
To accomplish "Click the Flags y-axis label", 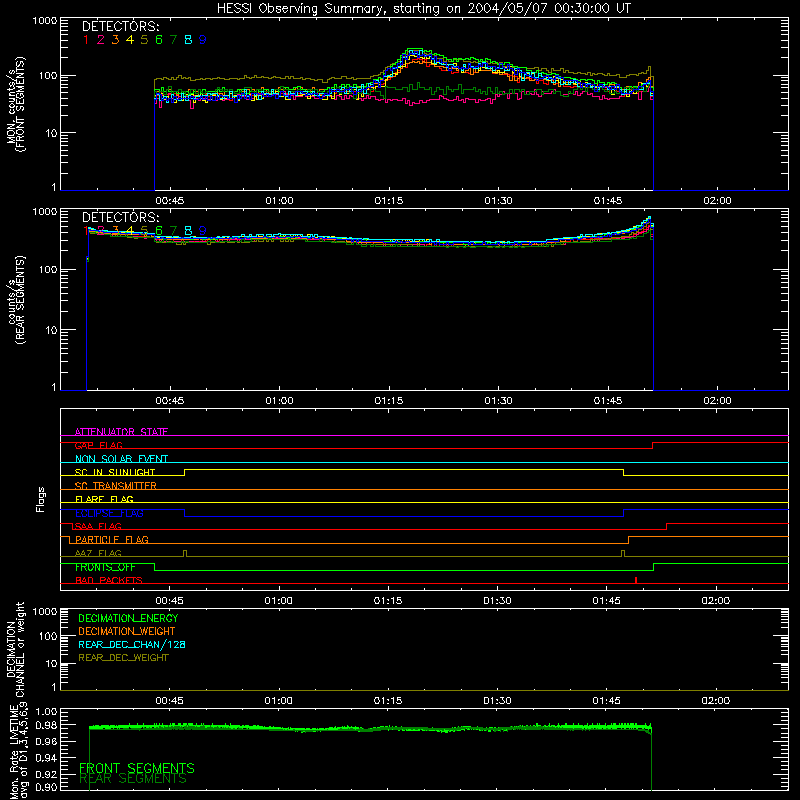I will pyautogui.click(x=41, y=499).
